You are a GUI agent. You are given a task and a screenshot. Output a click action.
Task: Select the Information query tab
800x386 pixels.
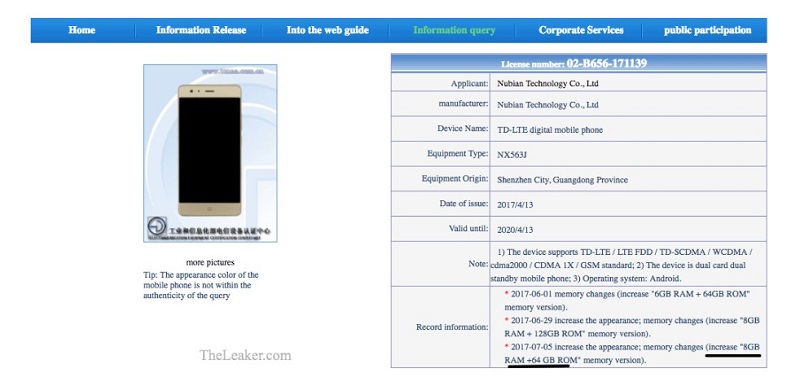pos(454,30)
